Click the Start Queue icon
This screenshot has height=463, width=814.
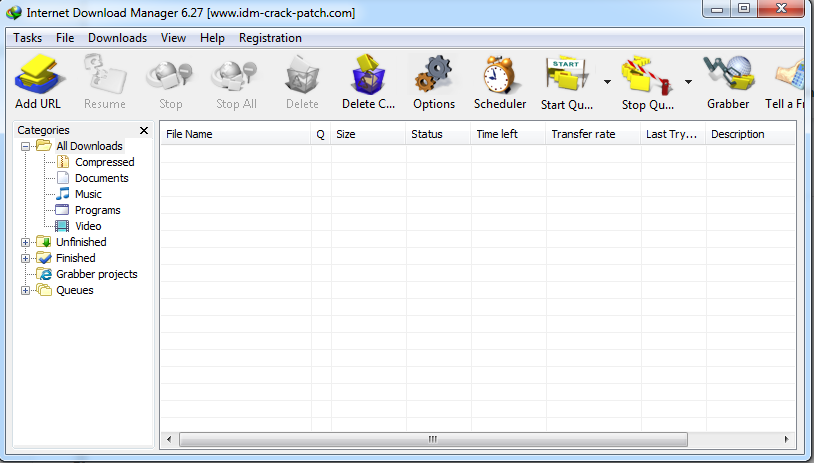pos(567,75)
